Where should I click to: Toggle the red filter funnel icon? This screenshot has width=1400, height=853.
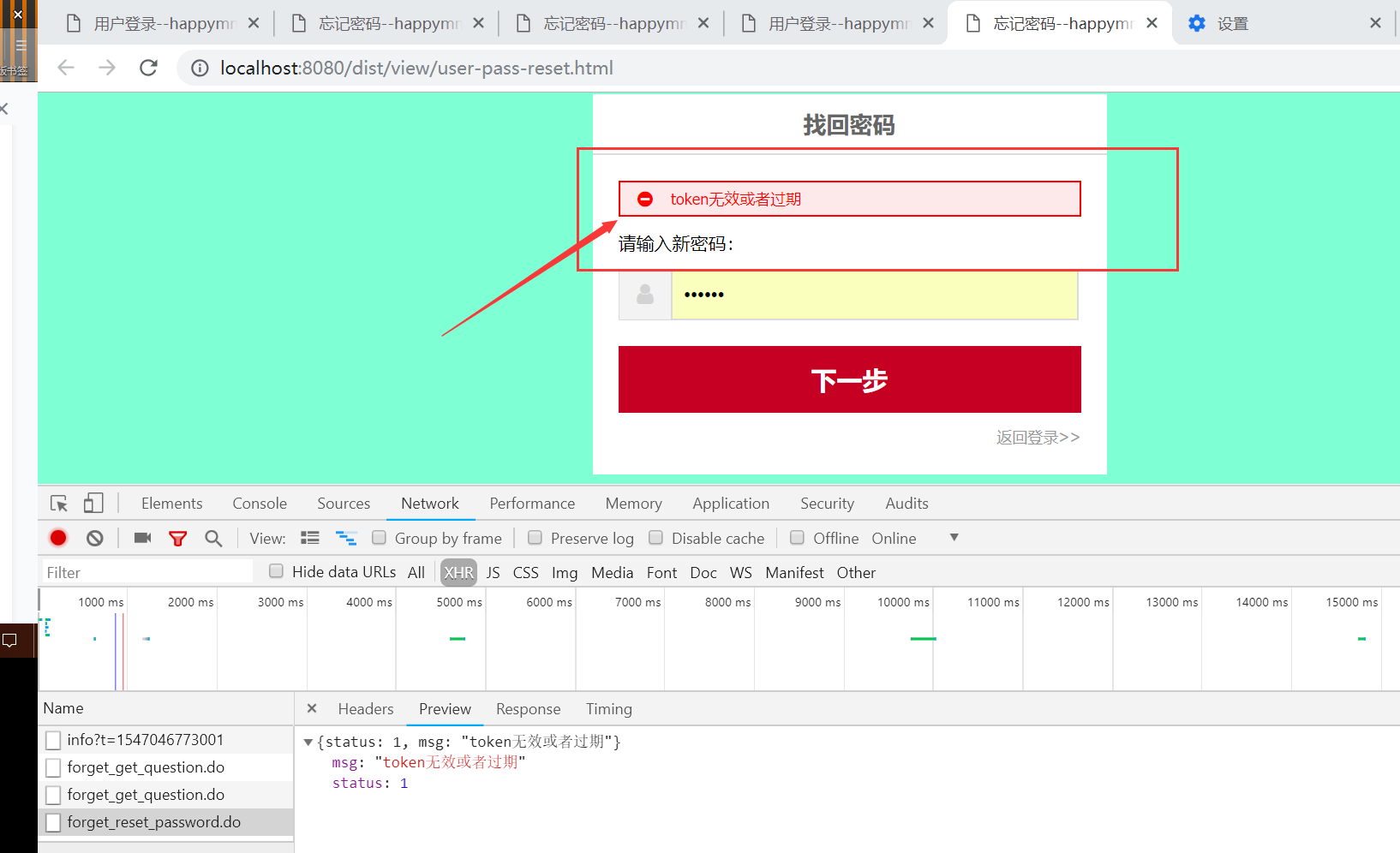(178, 538)
